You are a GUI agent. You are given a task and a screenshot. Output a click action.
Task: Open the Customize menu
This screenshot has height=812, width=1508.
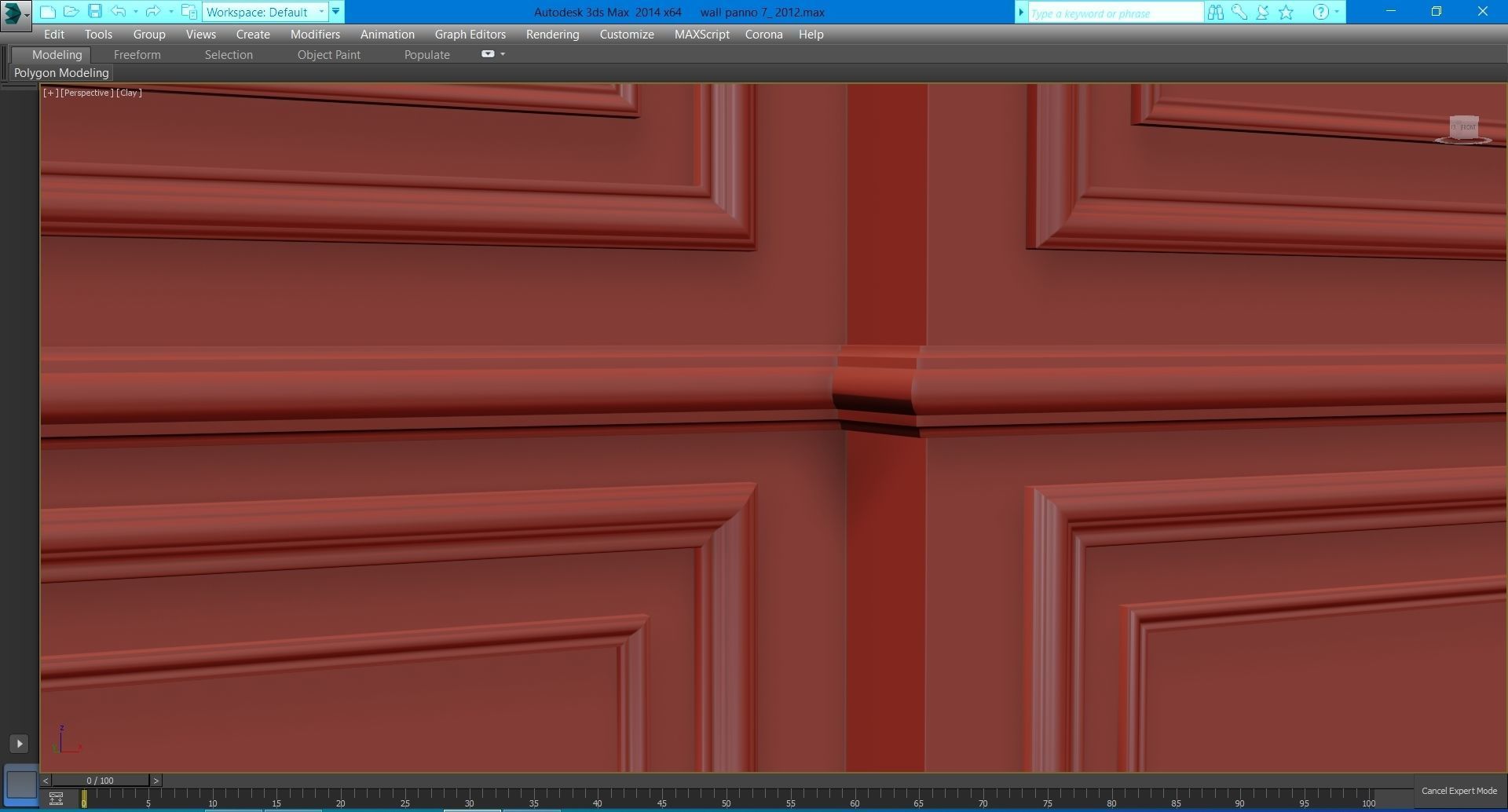[x=627, y=35]
